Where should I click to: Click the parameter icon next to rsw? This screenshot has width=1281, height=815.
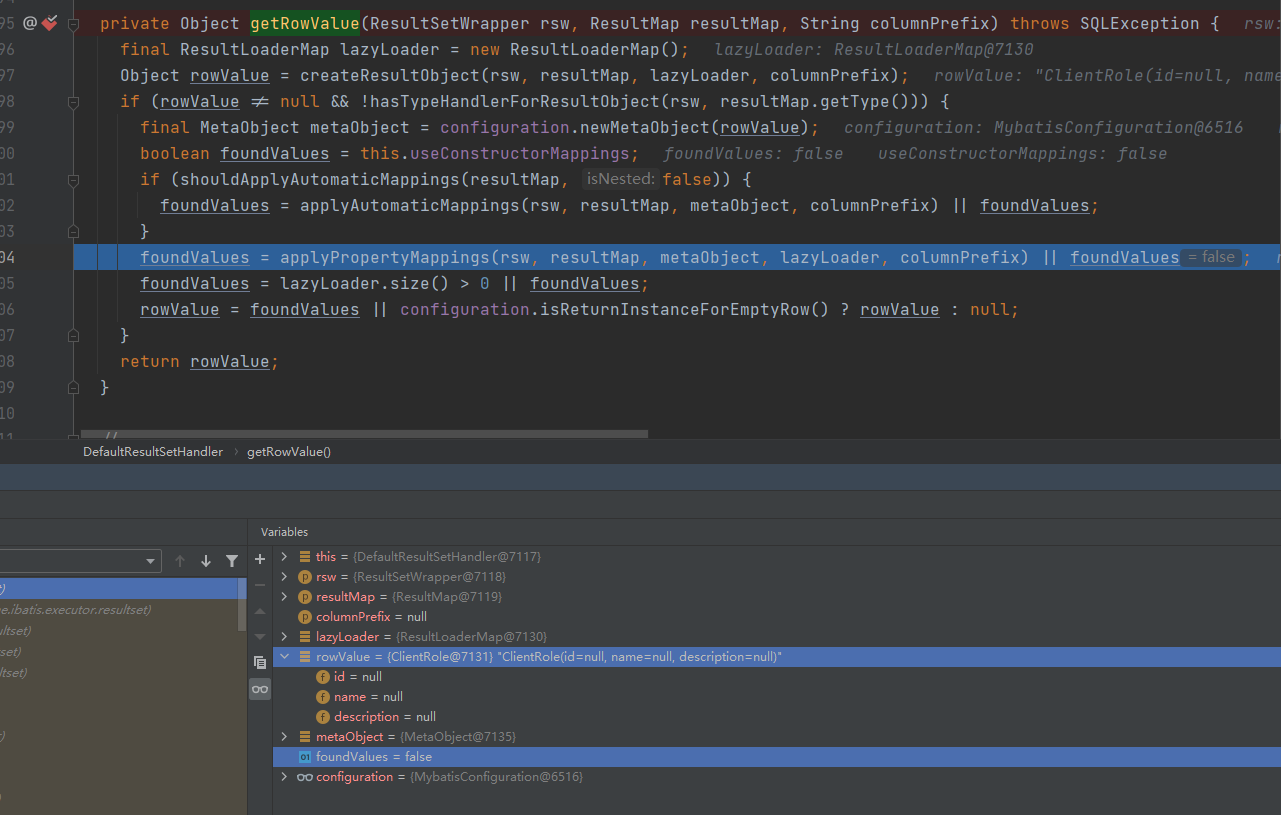pos(305,576)
